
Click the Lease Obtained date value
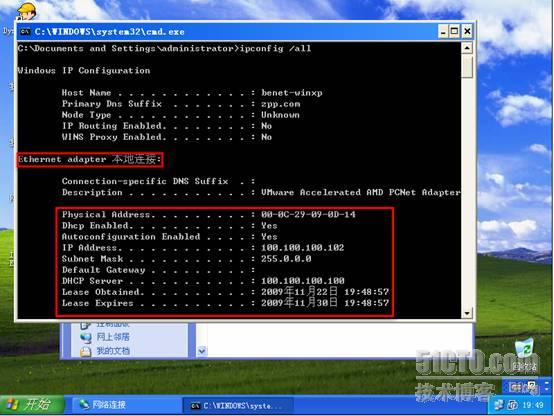pyautogui.click(x=325, y=292)
